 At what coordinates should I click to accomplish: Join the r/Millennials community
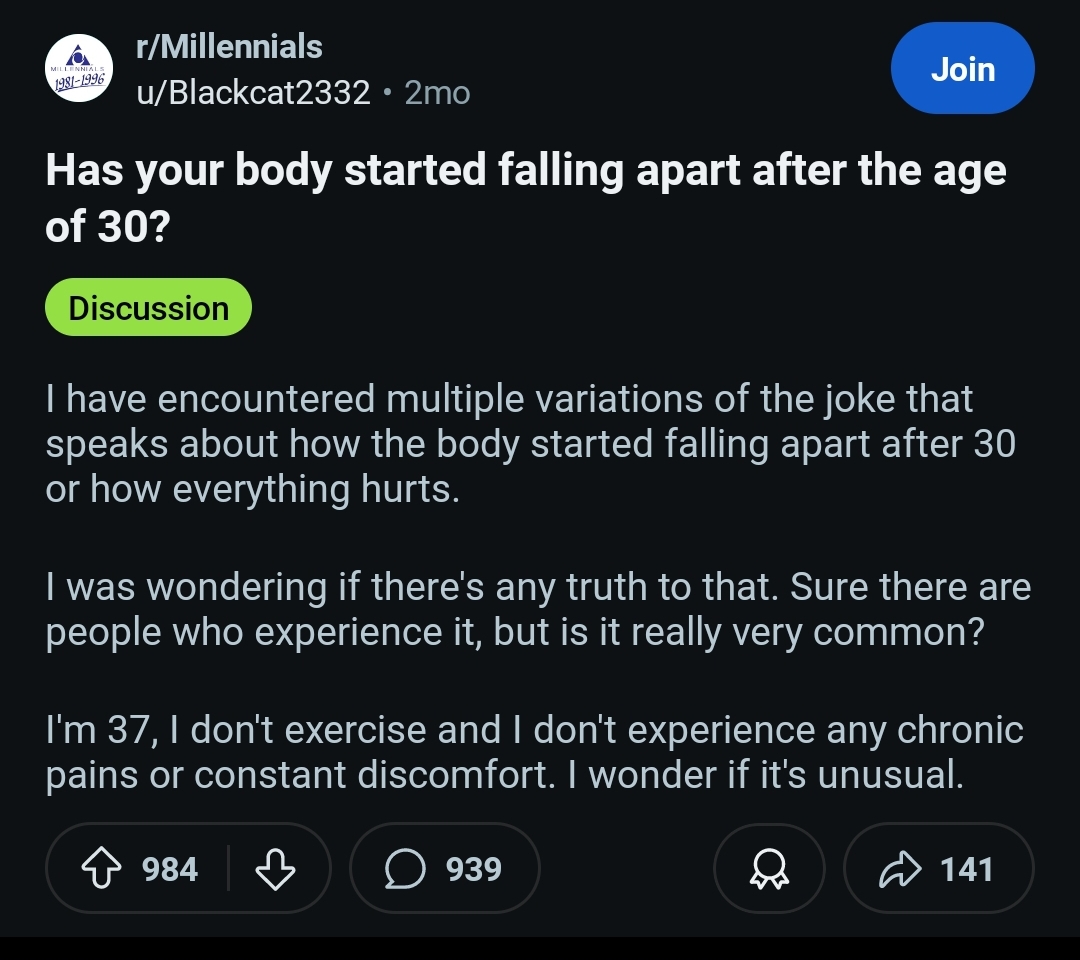(x=962, y=68)
